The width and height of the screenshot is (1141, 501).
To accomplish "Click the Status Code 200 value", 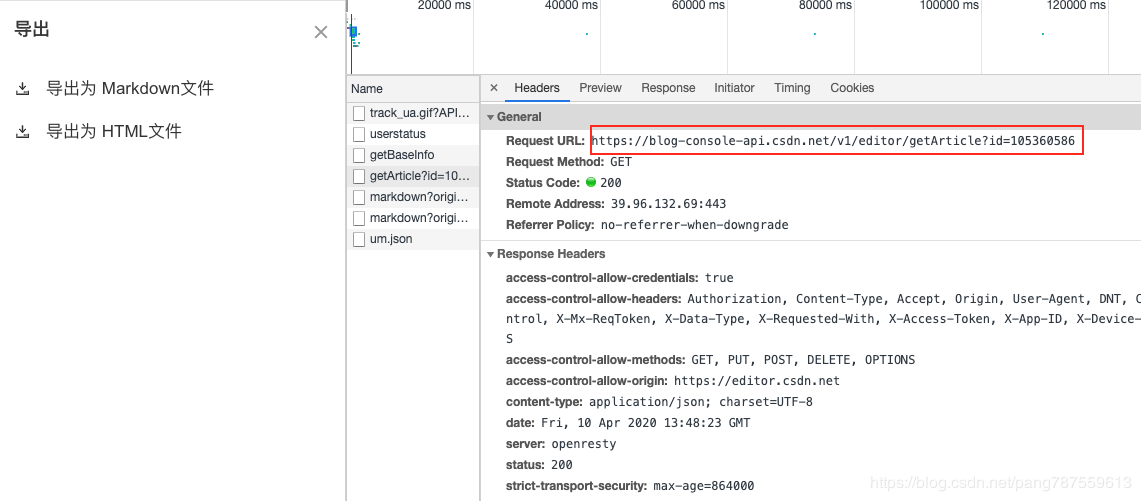I will tap(611, 183).
